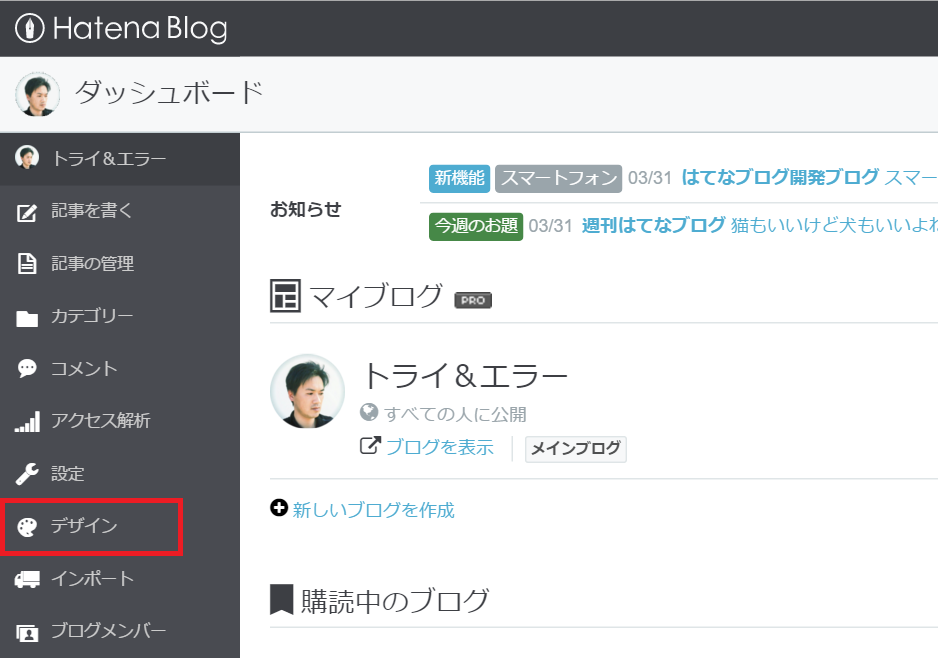
Task: Click the profile avatar beside ダッシュボード
Action: [x=37, y=94]
